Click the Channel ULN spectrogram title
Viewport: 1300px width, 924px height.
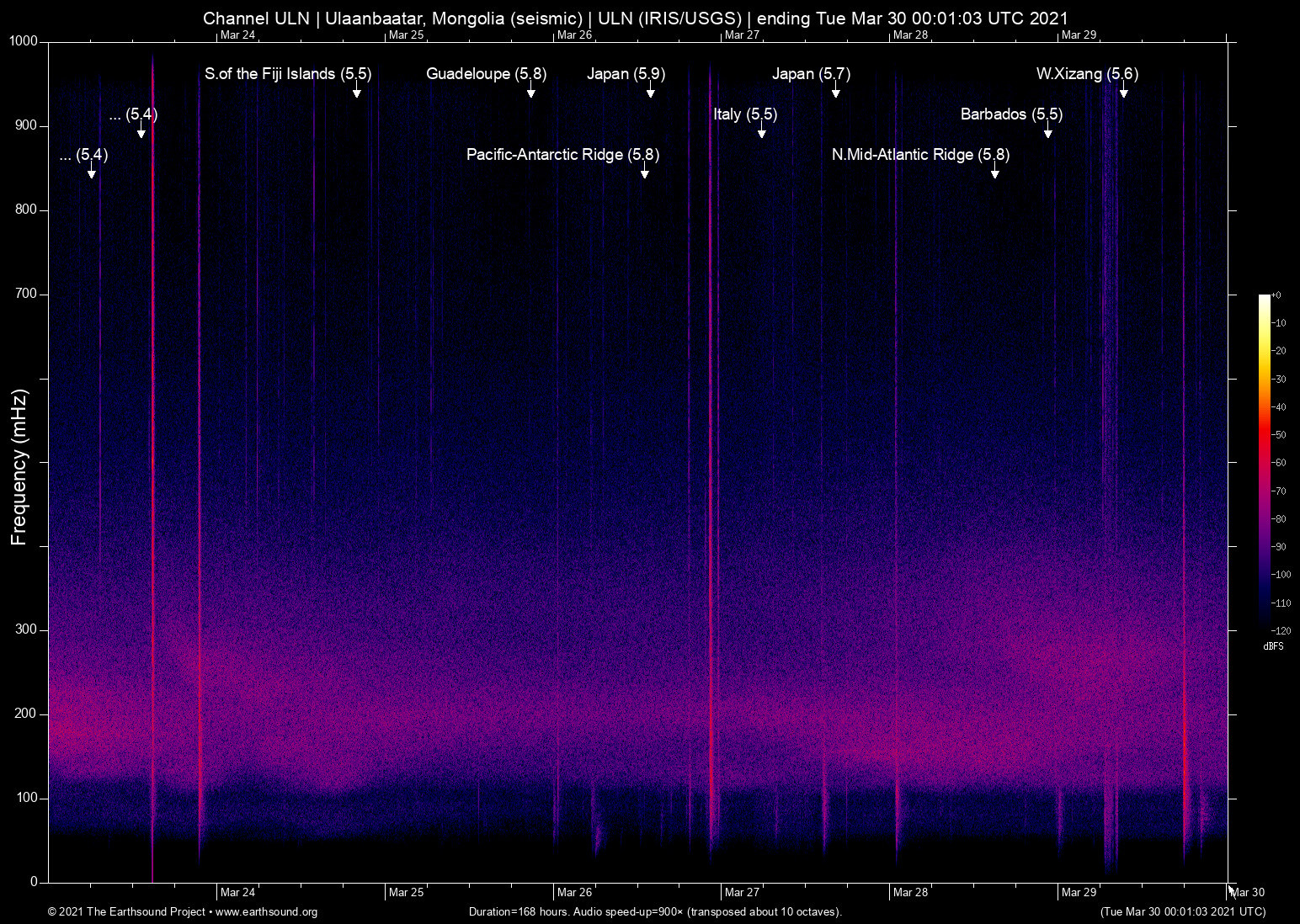coord(635,18)
